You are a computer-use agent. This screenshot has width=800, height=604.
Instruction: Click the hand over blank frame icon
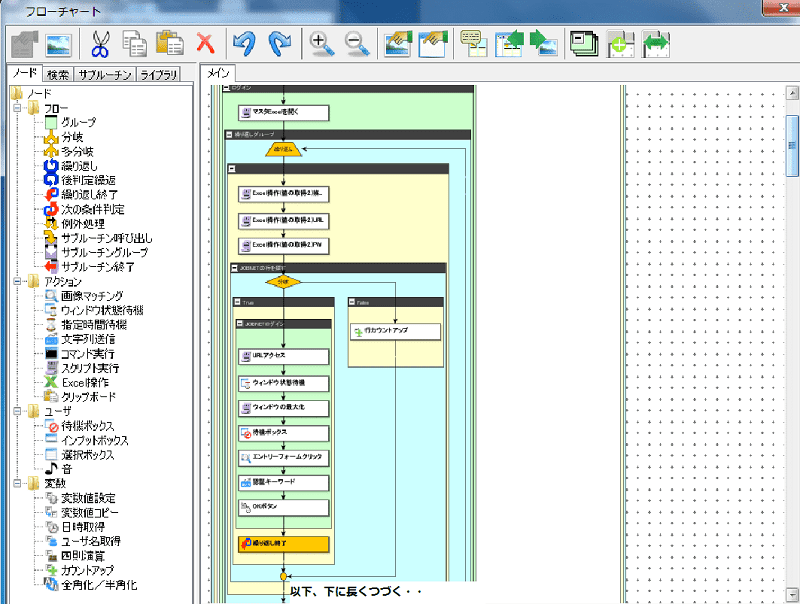point(433,43)
